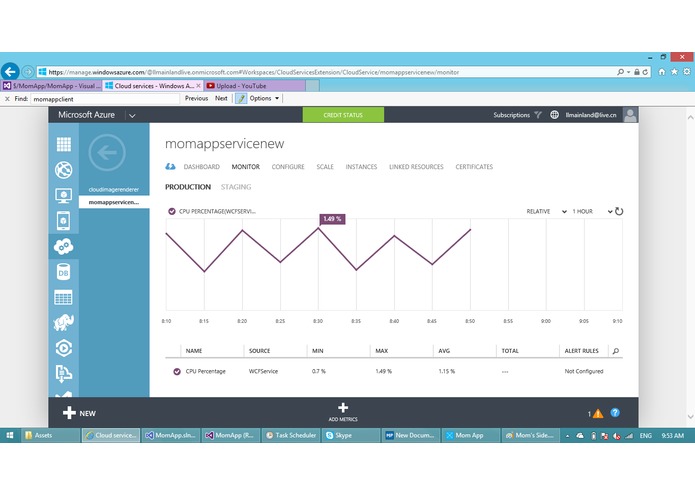The width and height of the screenshot is (695, 494).
Task: Switch to the Certificates tab
Action: coord(474,167)
